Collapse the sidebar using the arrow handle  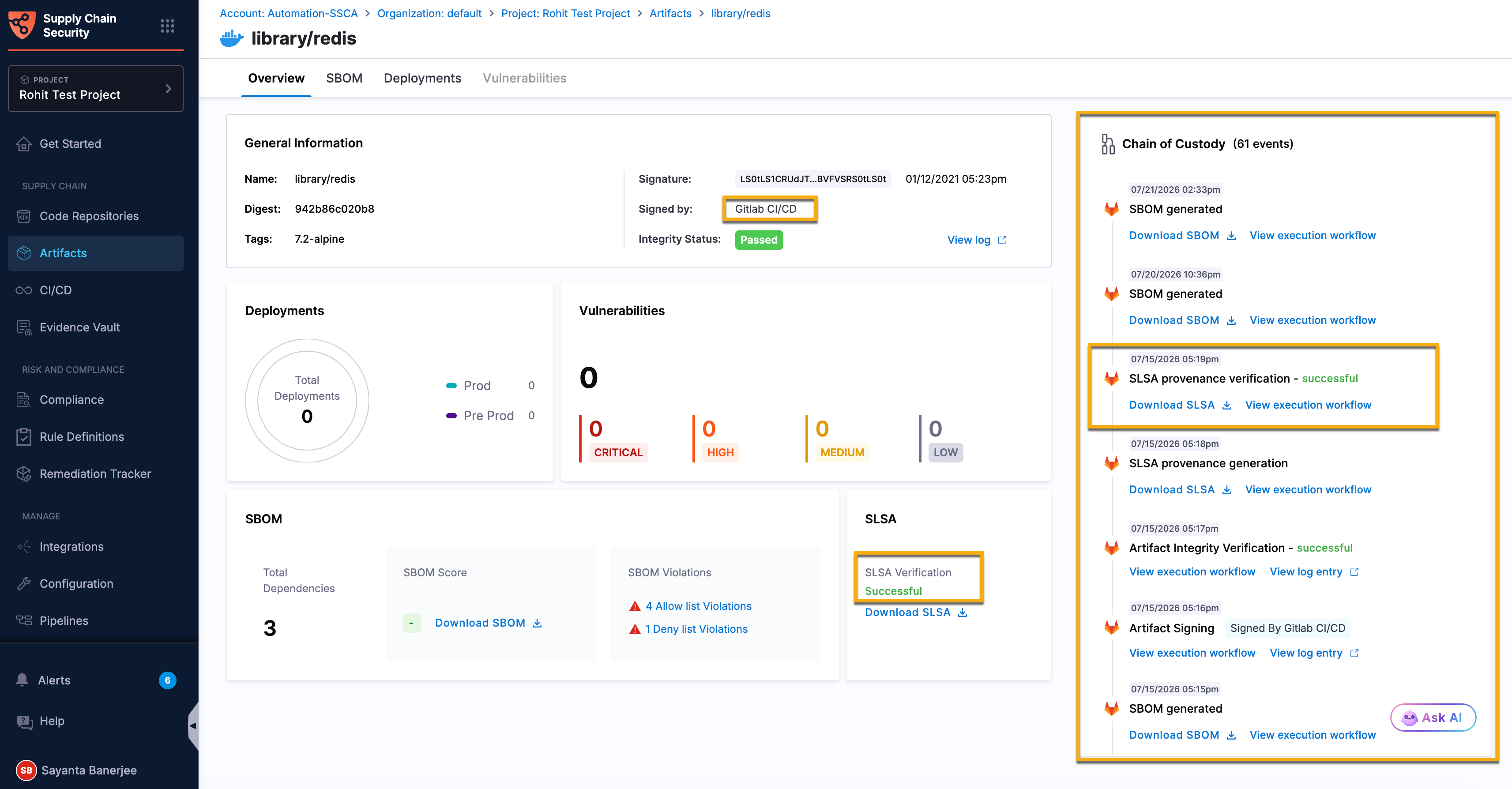192,725
